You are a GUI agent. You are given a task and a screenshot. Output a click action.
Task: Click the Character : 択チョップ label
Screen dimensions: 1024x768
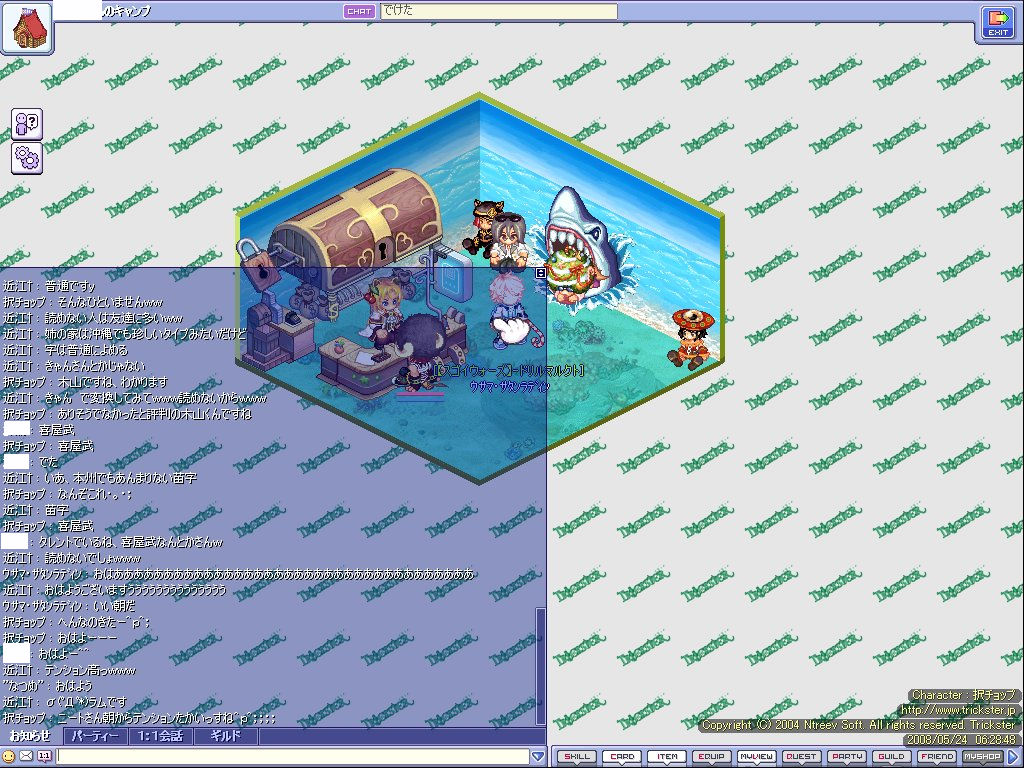[x=964, y=695]
